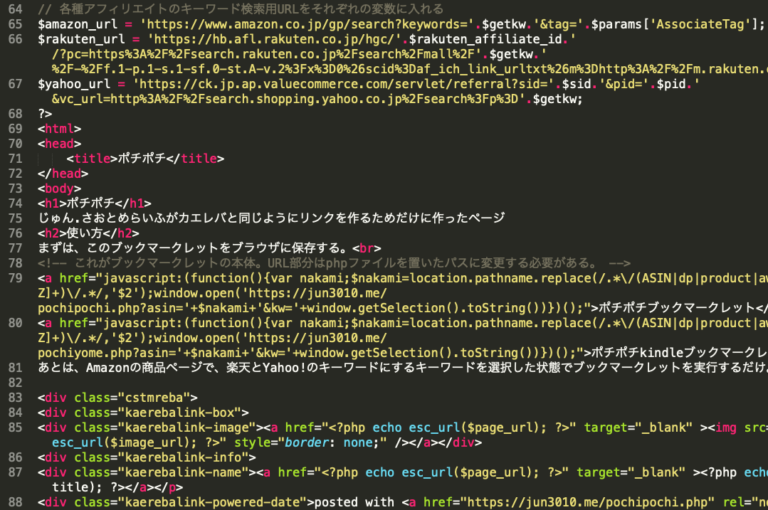This screenshot has width=768, height=510.
Task: Click line number 64 in the gutter
Action: (15, 9)
